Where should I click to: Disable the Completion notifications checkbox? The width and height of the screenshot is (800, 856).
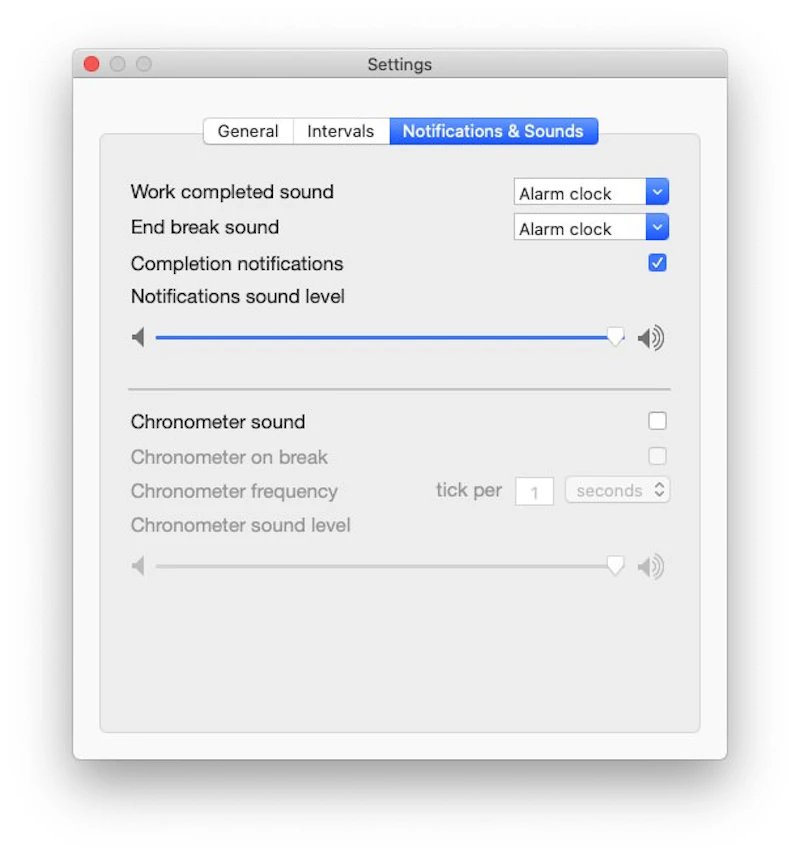tap(657, 263)
